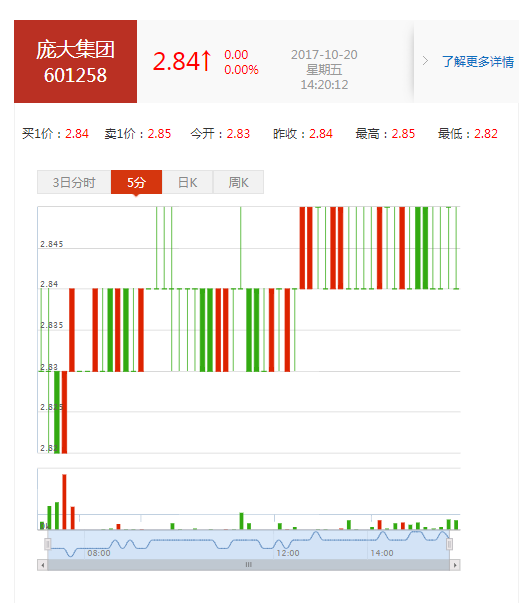Click the 最低 value 2.82
This screenshot has height=603, width=531.
[x=486, y=134]
